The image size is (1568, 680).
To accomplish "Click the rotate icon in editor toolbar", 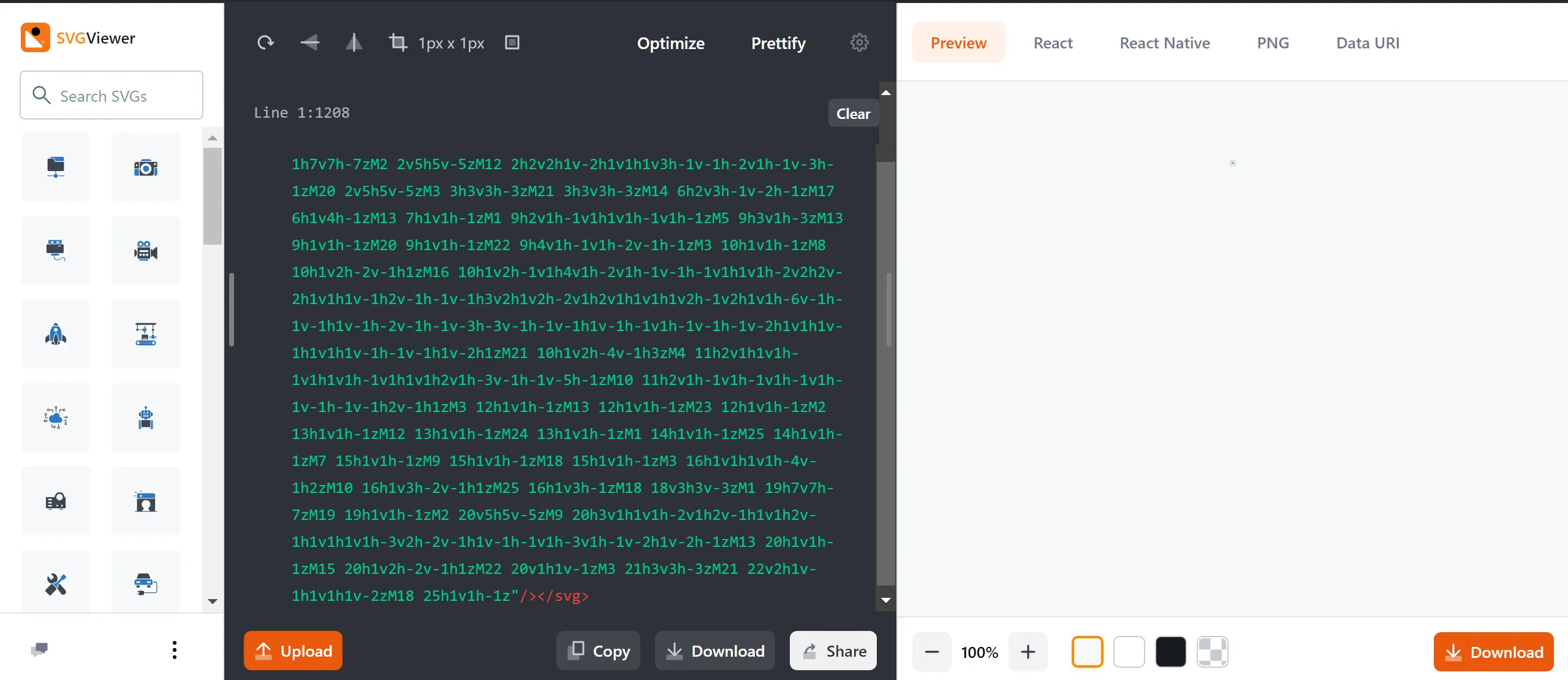I will tap(265, 42).
